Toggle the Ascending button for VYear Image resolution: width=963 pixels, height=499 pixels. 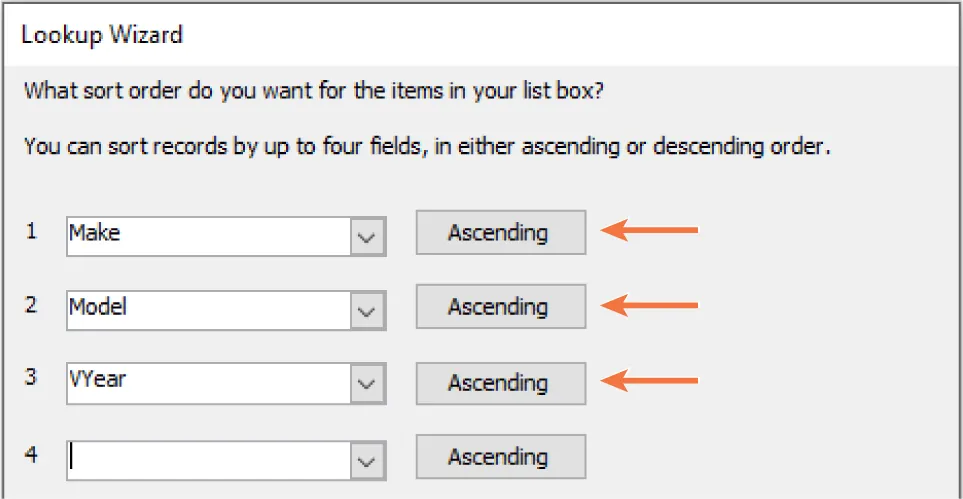pyautogui.click(x=499, y=382)
